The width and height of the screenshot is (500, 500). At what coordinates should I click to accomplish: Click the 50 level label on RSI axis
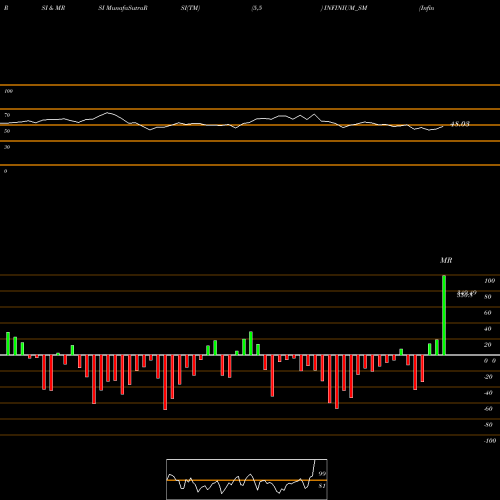[x=7, y=131]
